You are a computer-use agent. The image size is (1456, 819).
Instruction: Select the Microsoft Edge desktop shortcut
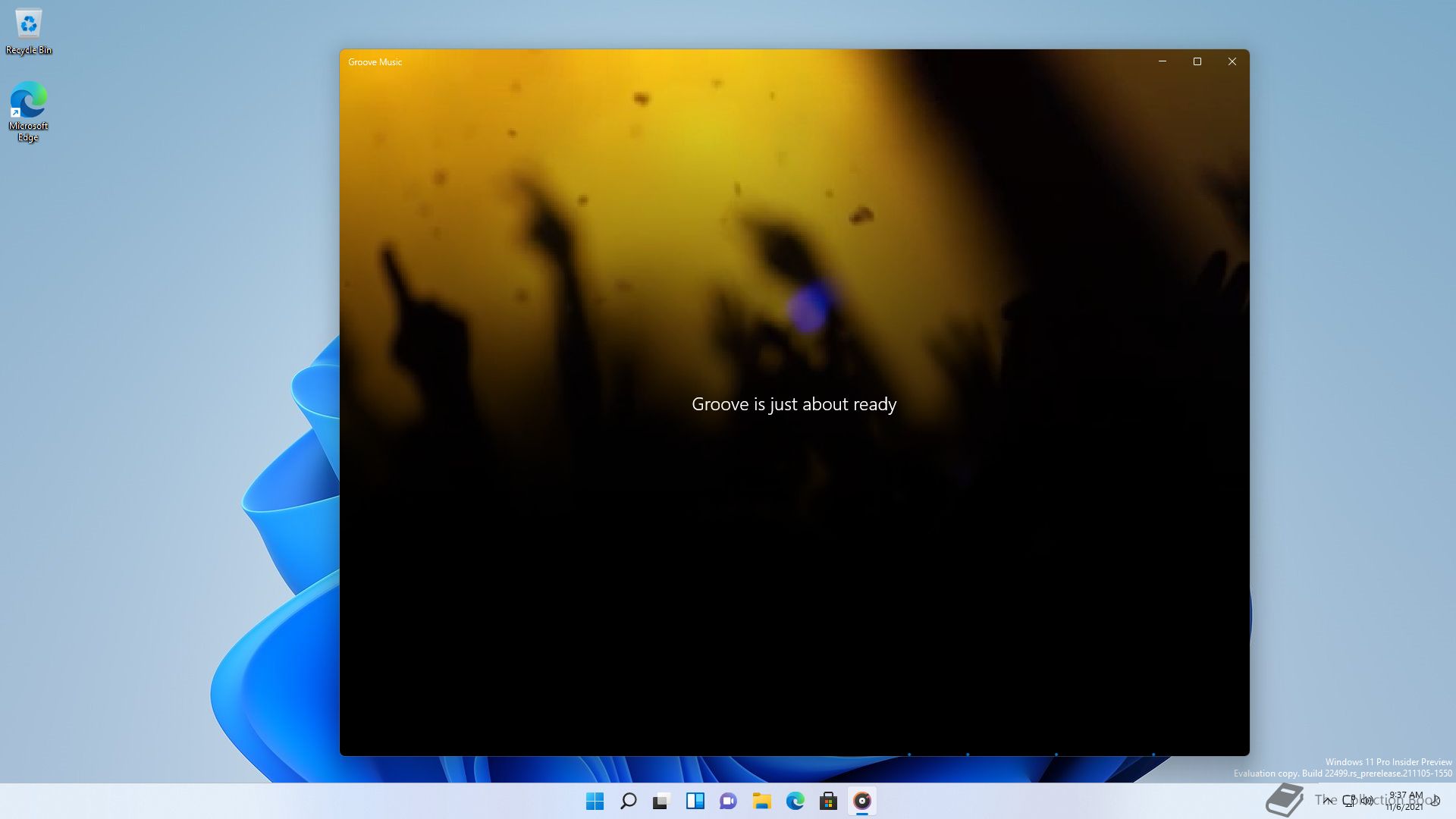pyautogui.click(x=29, y=111)
